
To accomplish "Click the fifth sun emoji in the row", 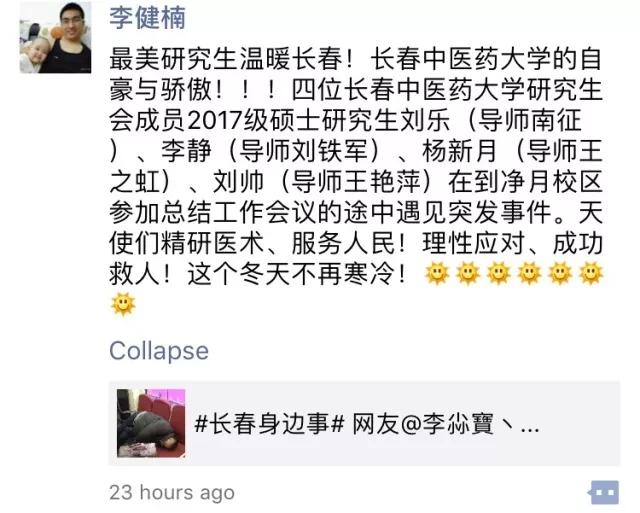I will point(560,273).
